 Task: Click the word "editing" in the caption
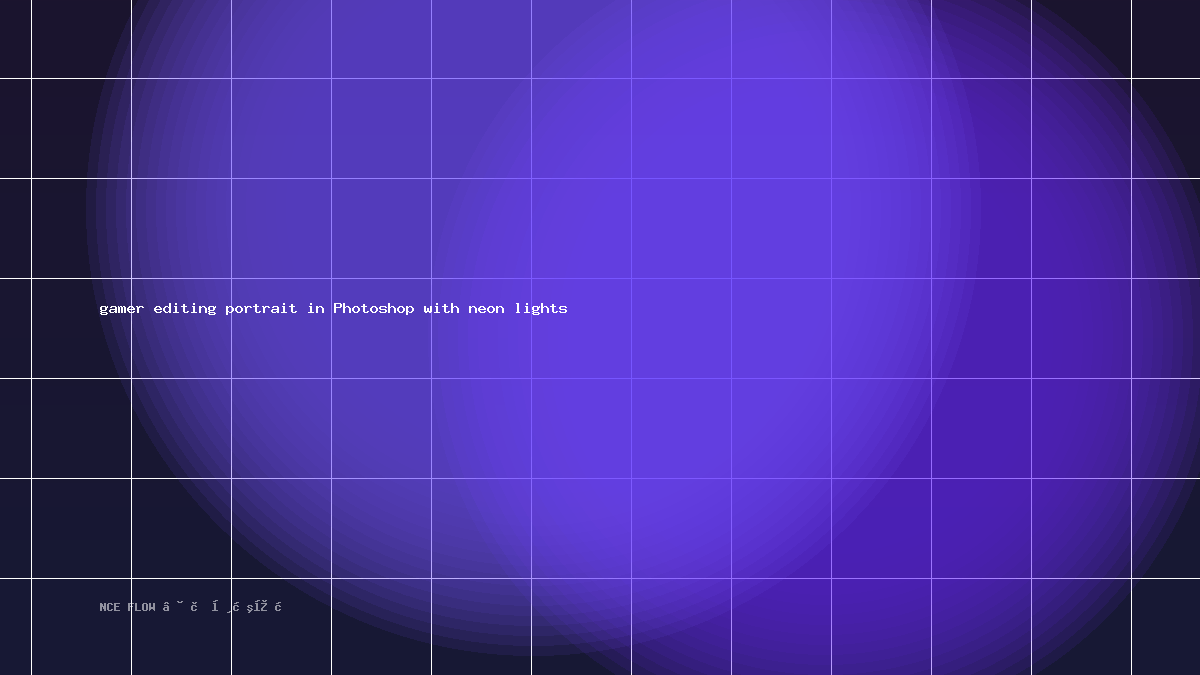coord(185,308)
